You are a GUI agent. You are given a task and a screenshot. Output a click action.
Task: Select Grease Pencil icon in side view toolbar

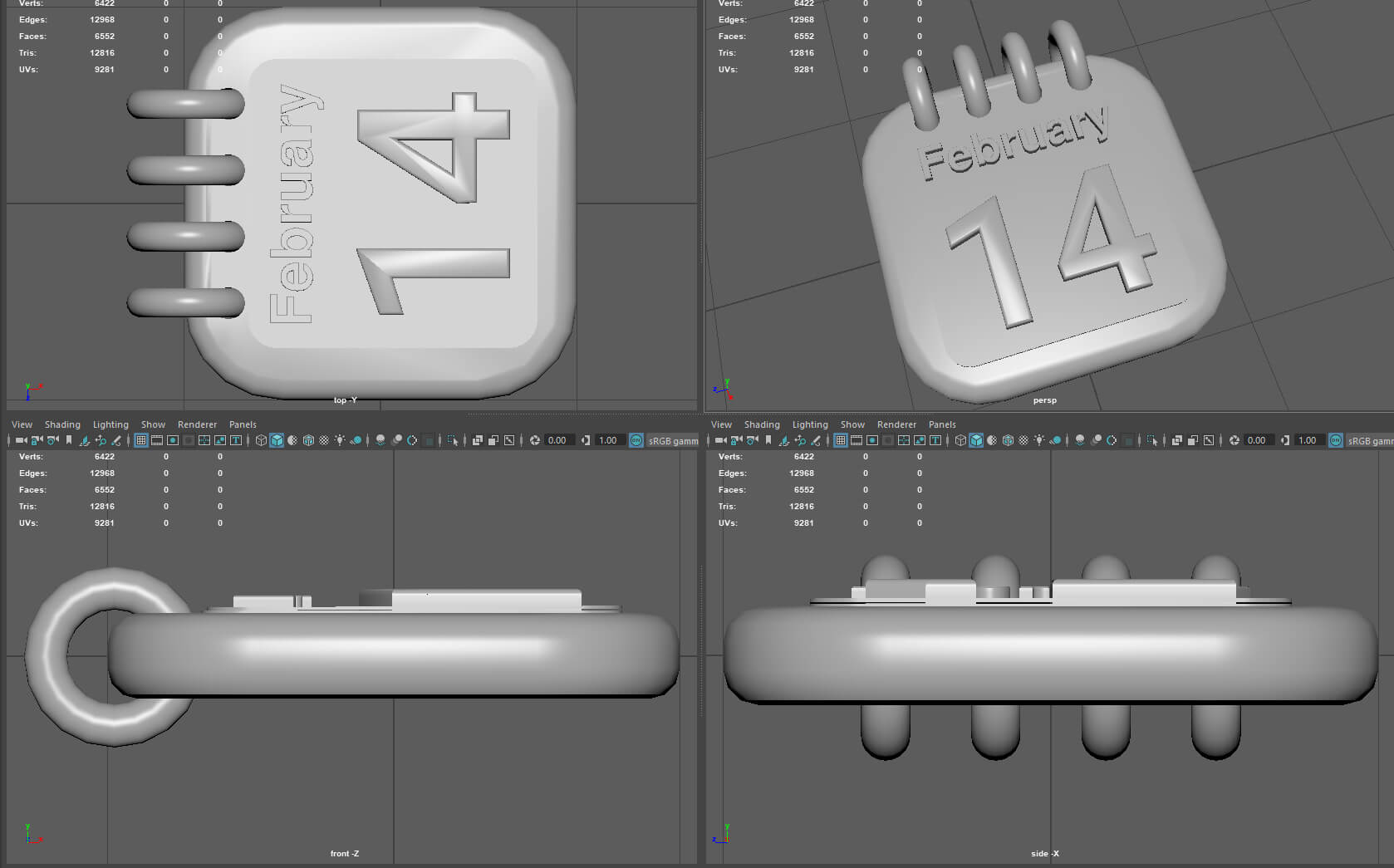[x=816, y=440]
